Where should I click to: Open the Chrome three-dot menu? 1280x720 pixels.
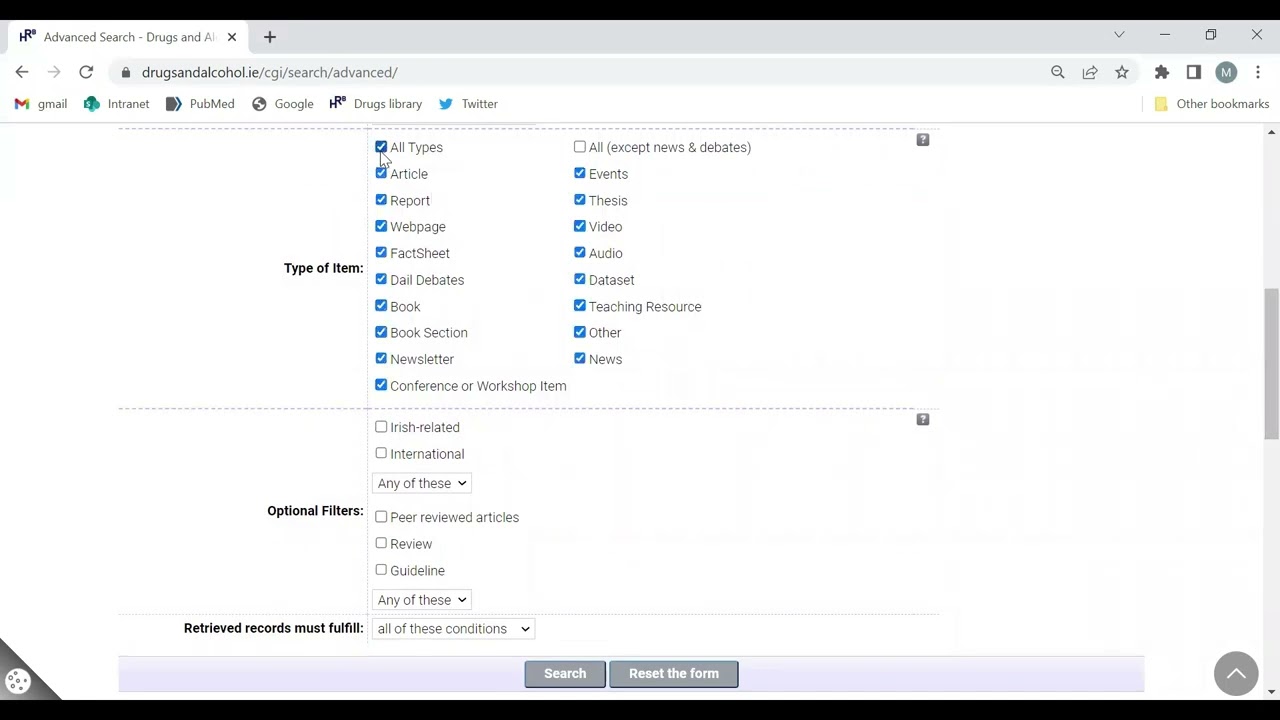[x=1258, y=72]
